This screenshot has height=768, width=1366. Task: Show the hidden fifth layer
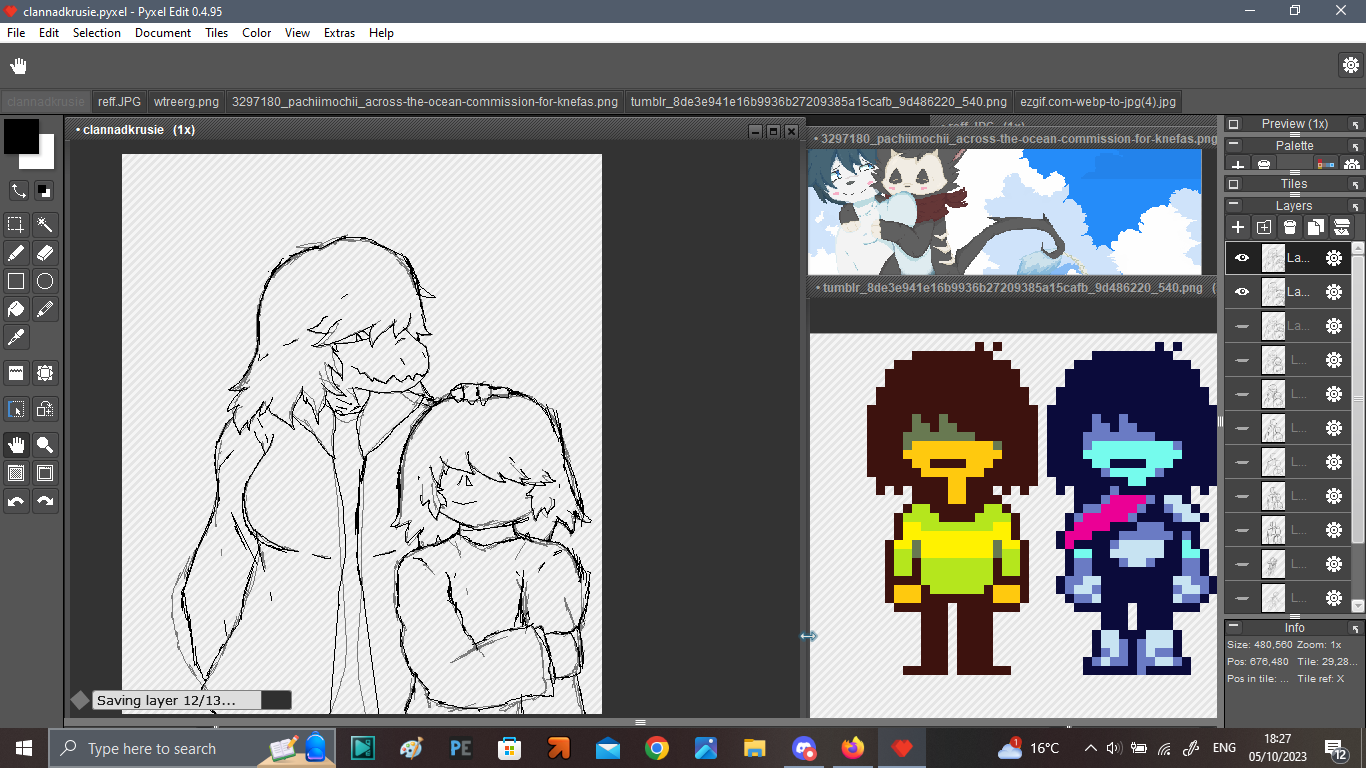1242,394
